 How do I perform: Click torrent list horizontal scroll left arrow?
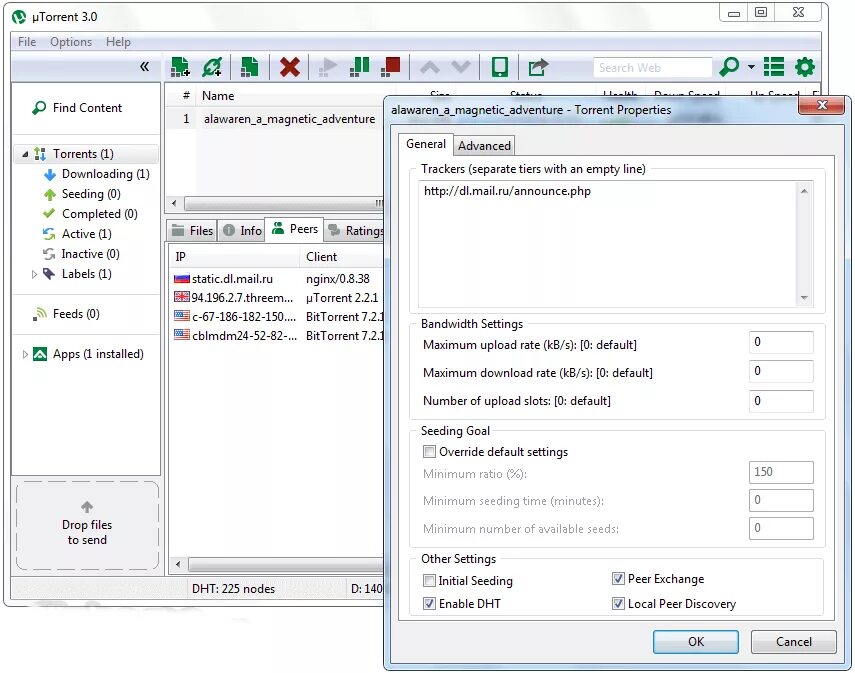174,204
